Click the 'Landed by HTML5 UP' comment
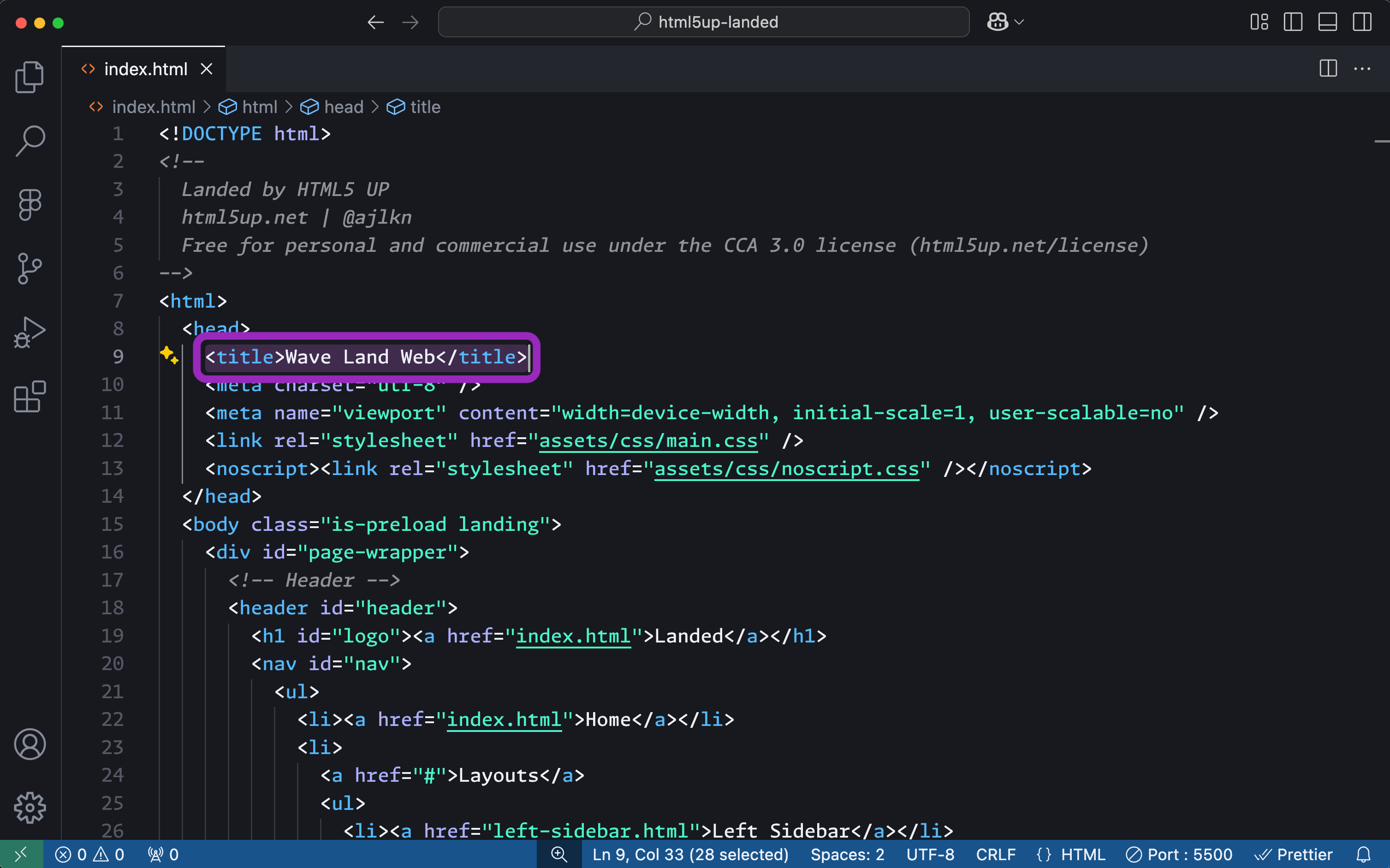The image size is (1390, 868). pos(285,190)
